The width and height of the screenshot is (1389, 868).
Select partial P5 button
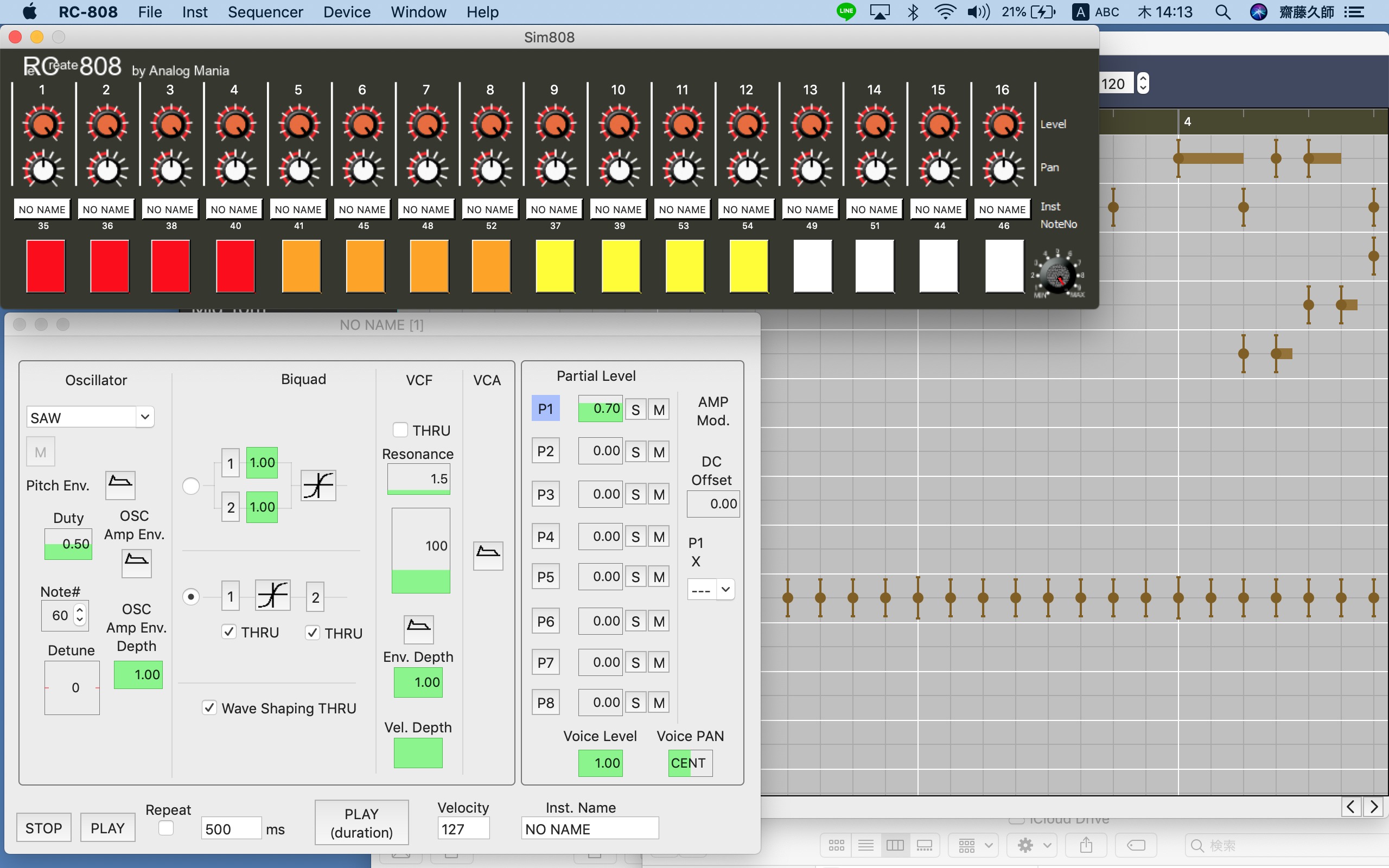coord(545,577)
